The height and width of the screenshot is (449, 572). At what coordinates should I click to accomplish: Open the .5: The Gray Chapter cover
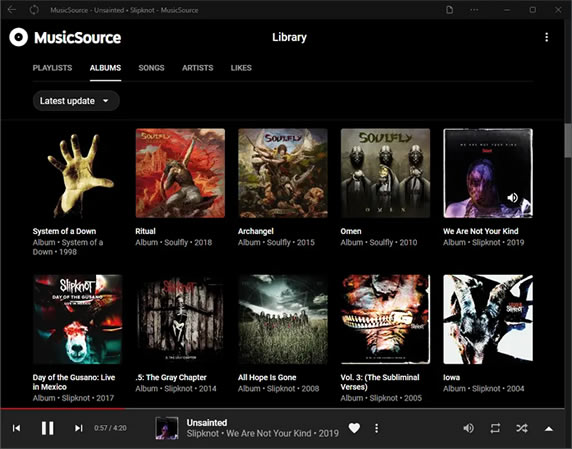180,320
